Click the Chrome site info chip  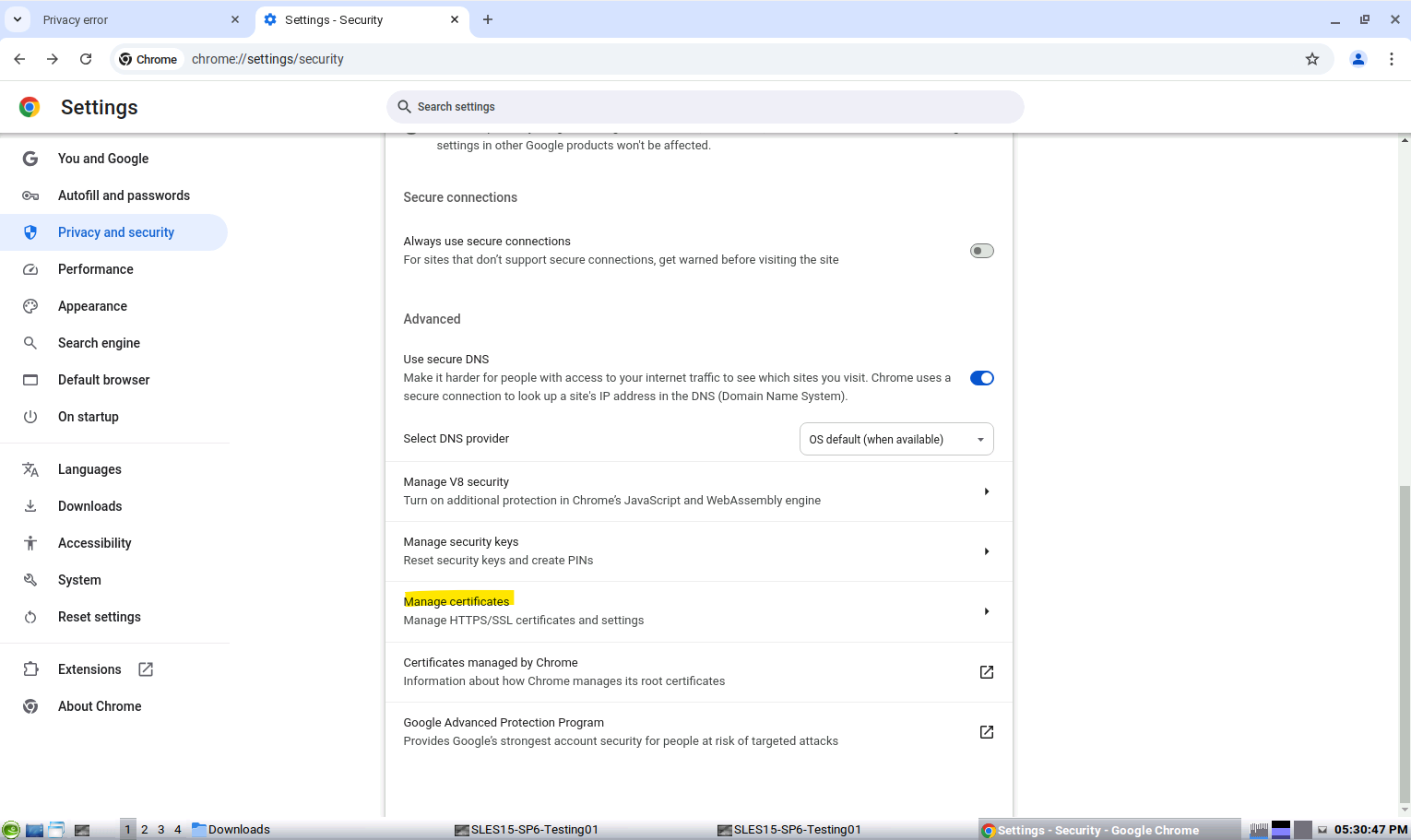tap(148, 59)
